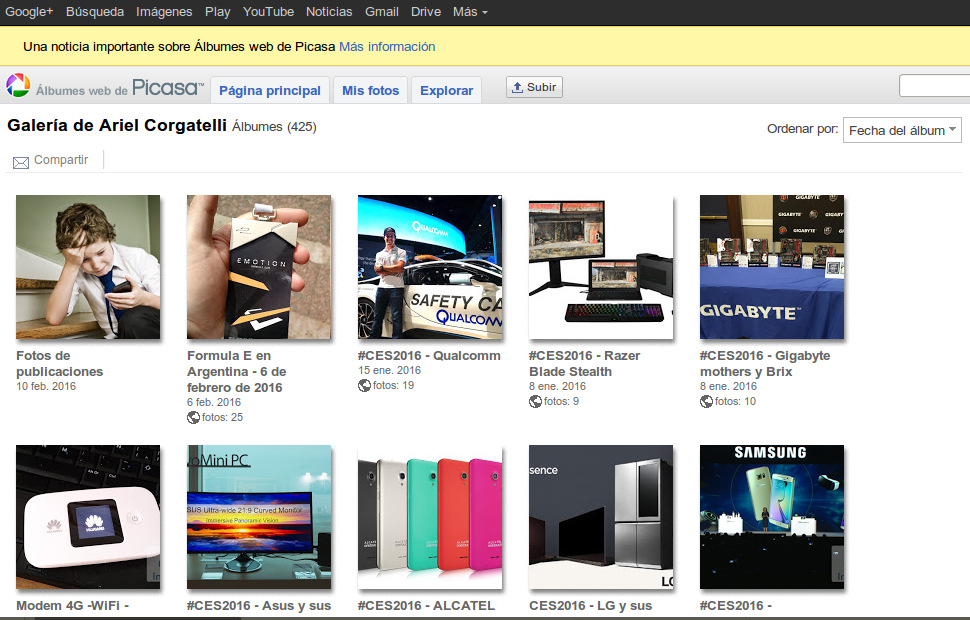This screenshot has height=620, width=970.
Task: Go to Gmail in top bar
Action: coord(381,12)
